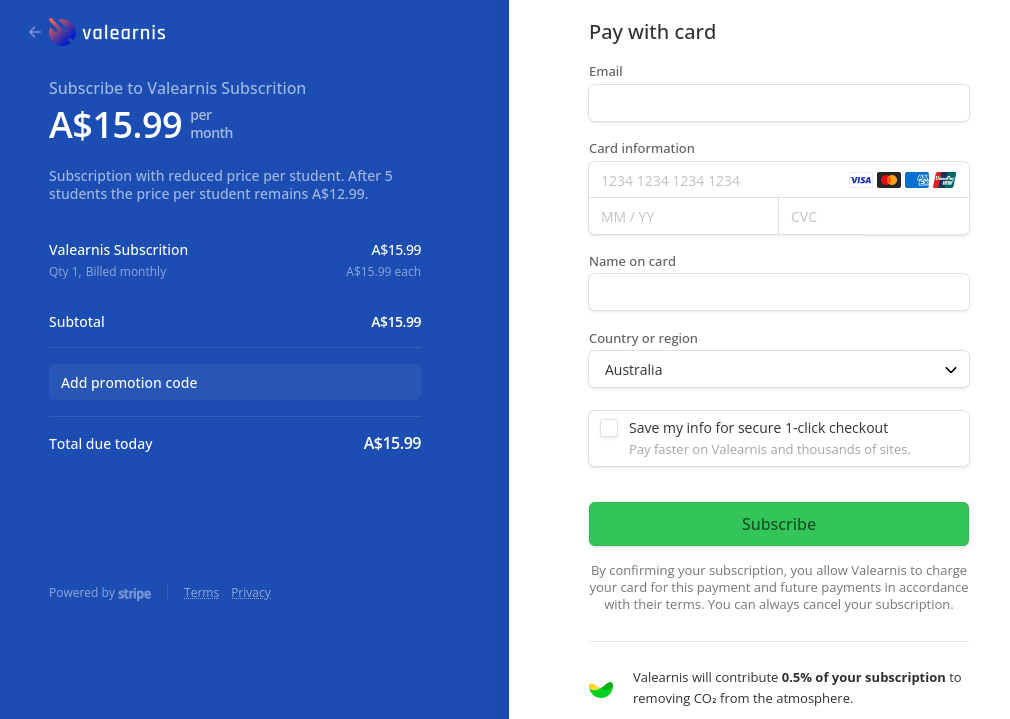Click the dropdown chevron beside Australia
This screenshot has height=719, width=1010.
click(x=951, y=370)
